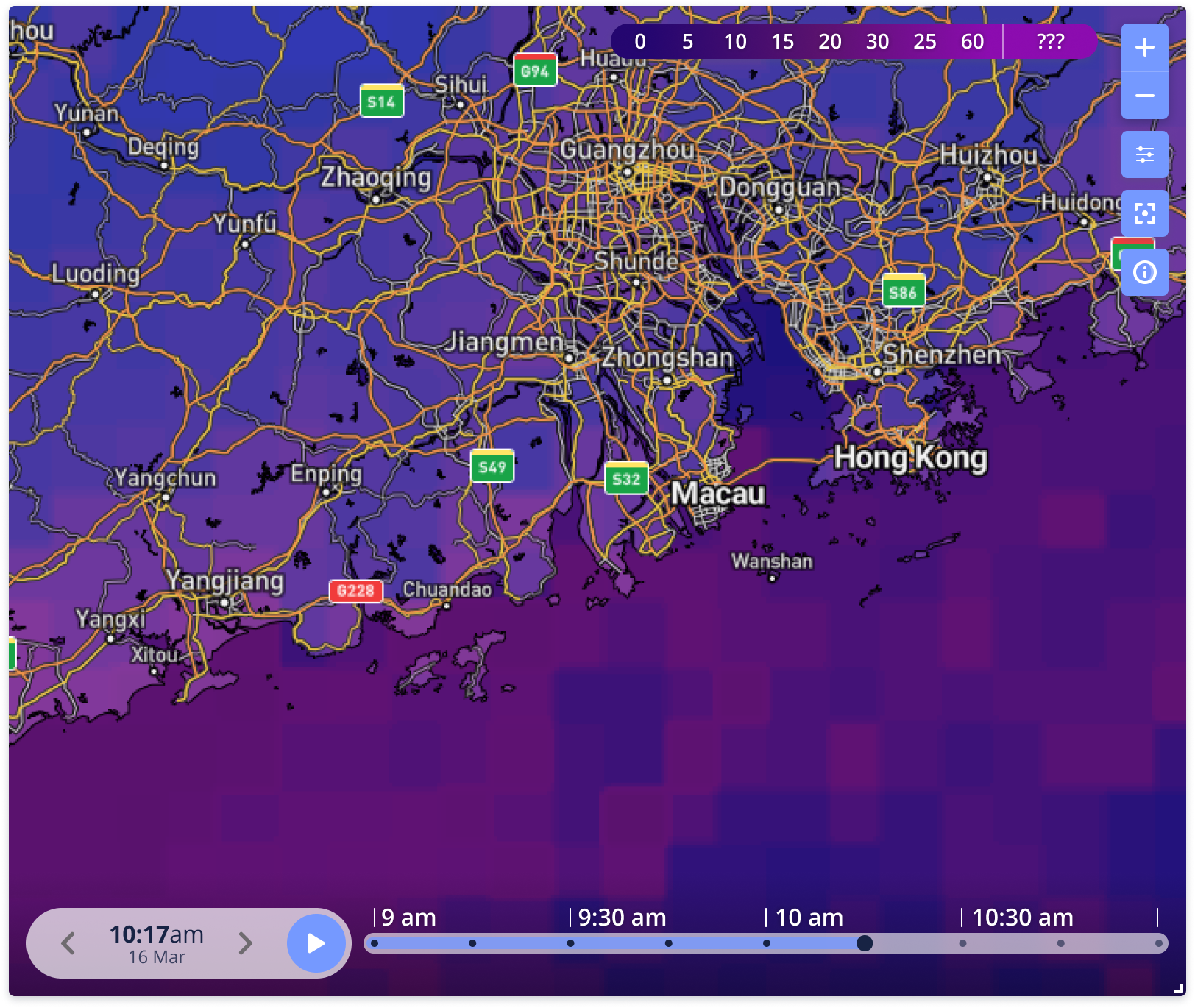Click the current-time slider handle

865,943
